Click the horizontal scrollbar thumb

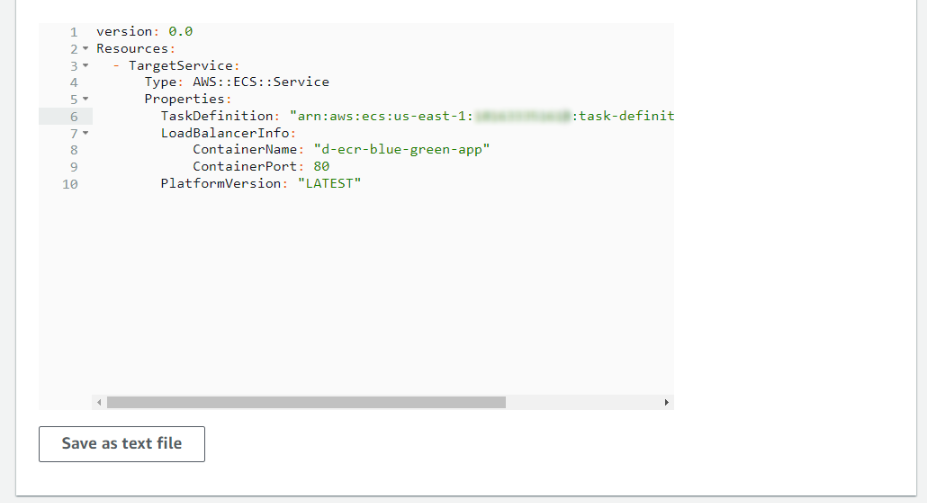[x=305, y=402]
